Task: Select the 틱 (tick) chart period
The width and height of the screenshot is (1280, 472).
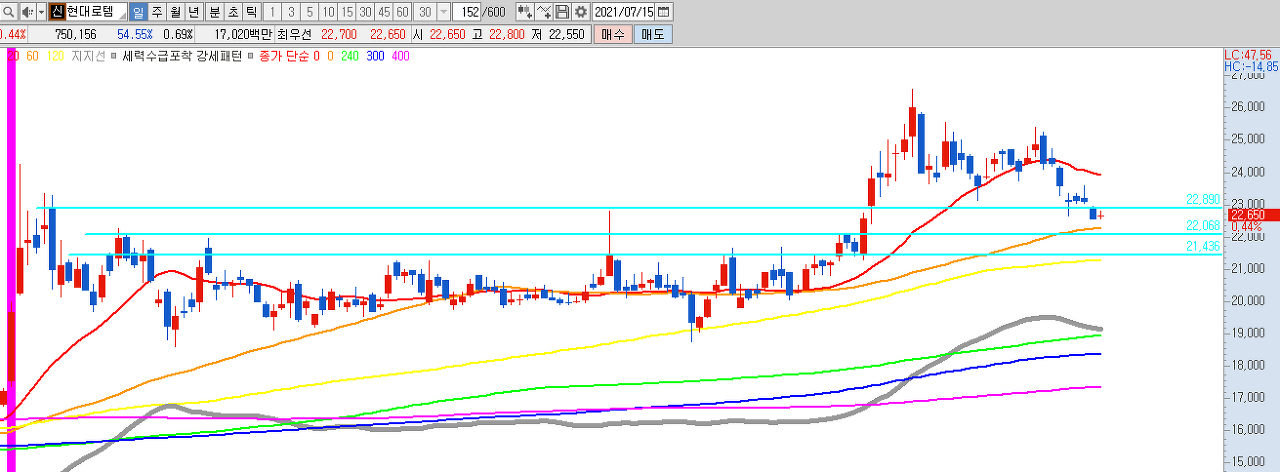Action: point(251,12)
